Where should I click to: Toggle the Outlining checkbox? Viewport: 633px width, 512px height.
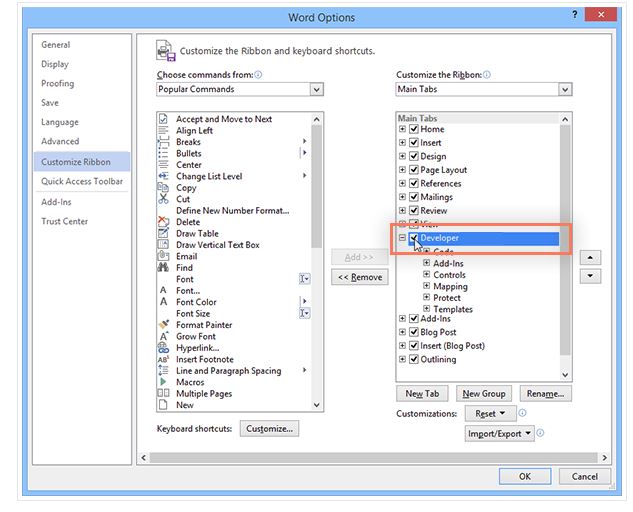click(414, 359)
